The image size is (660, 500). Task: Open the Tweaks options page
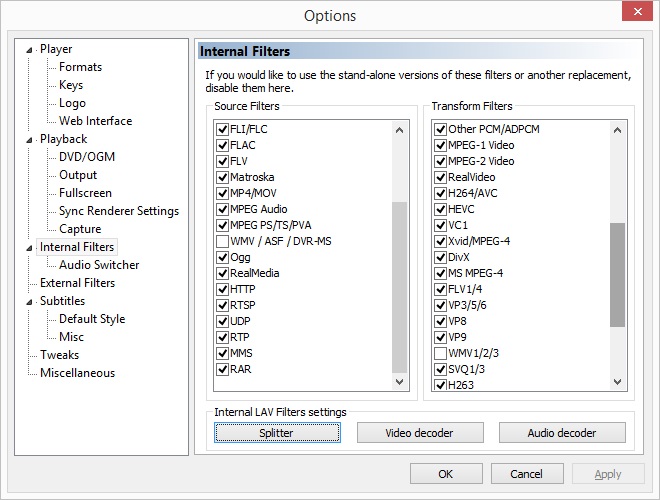point(59,355)
